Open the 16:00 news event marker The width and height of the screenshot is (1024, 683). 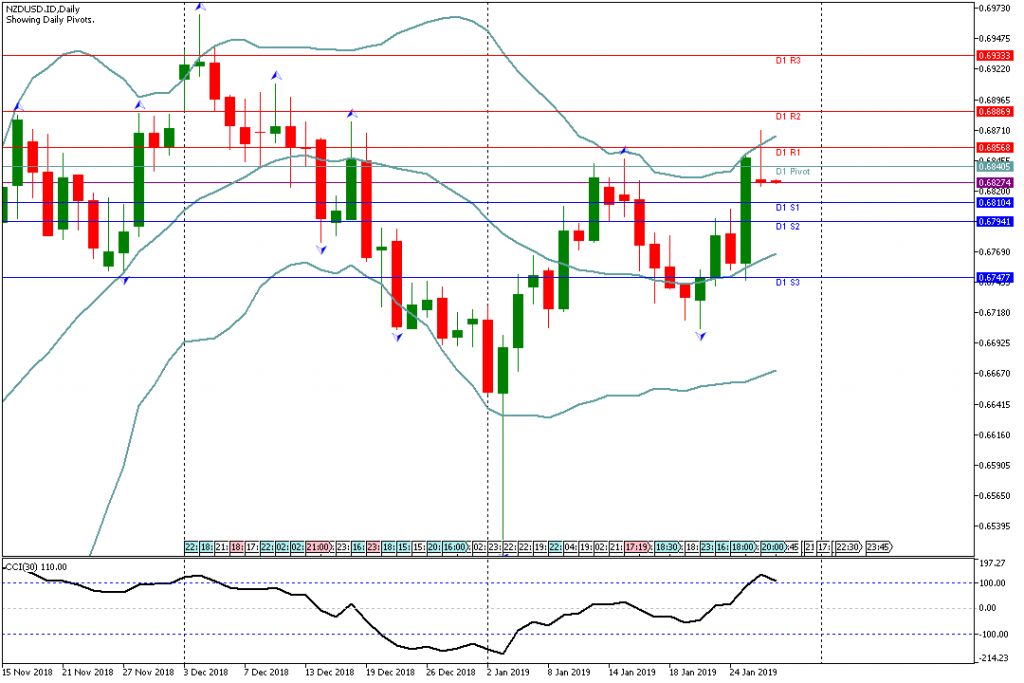tap(455, 547)
